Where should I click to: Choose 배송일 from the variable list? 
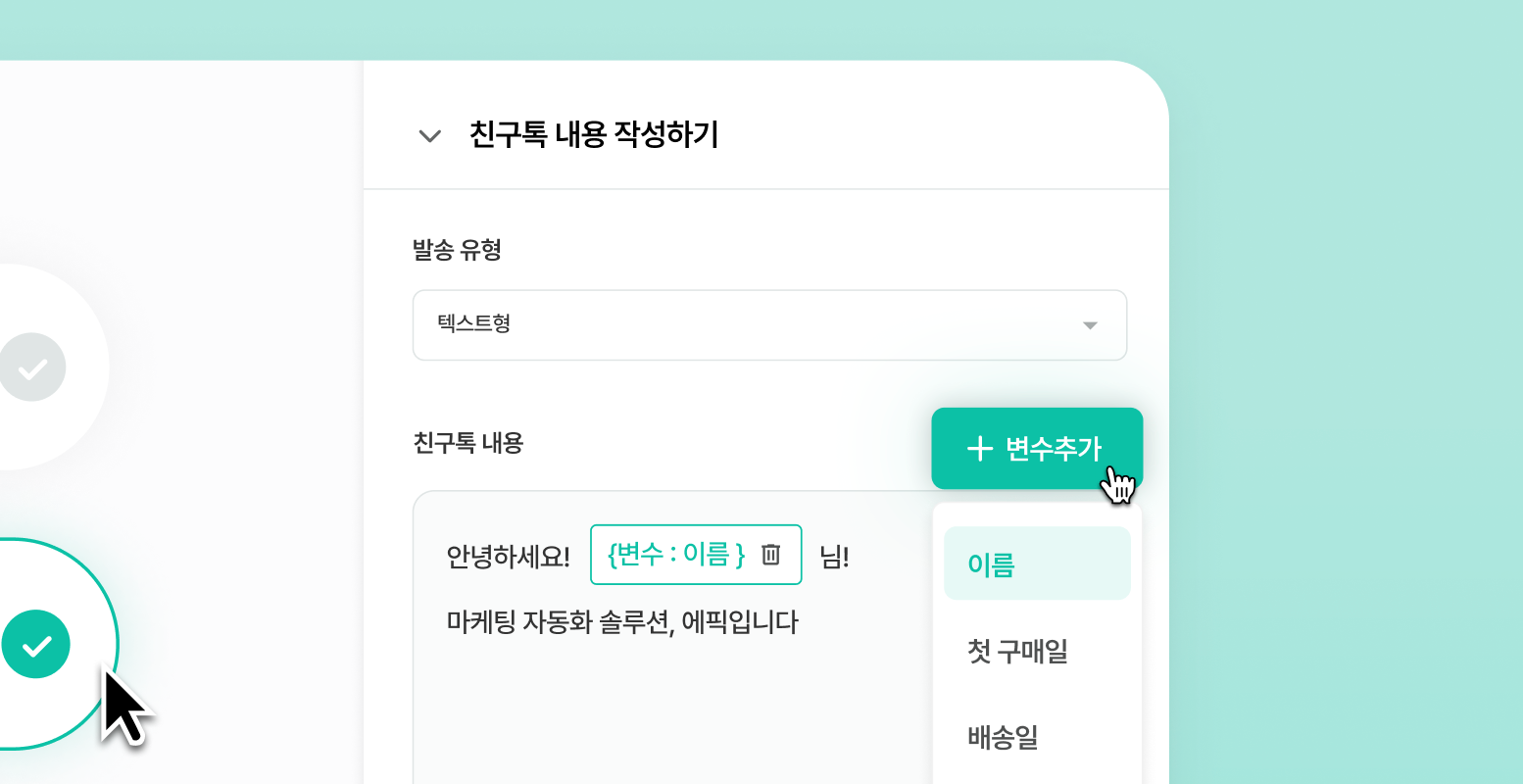[1003, 737]
